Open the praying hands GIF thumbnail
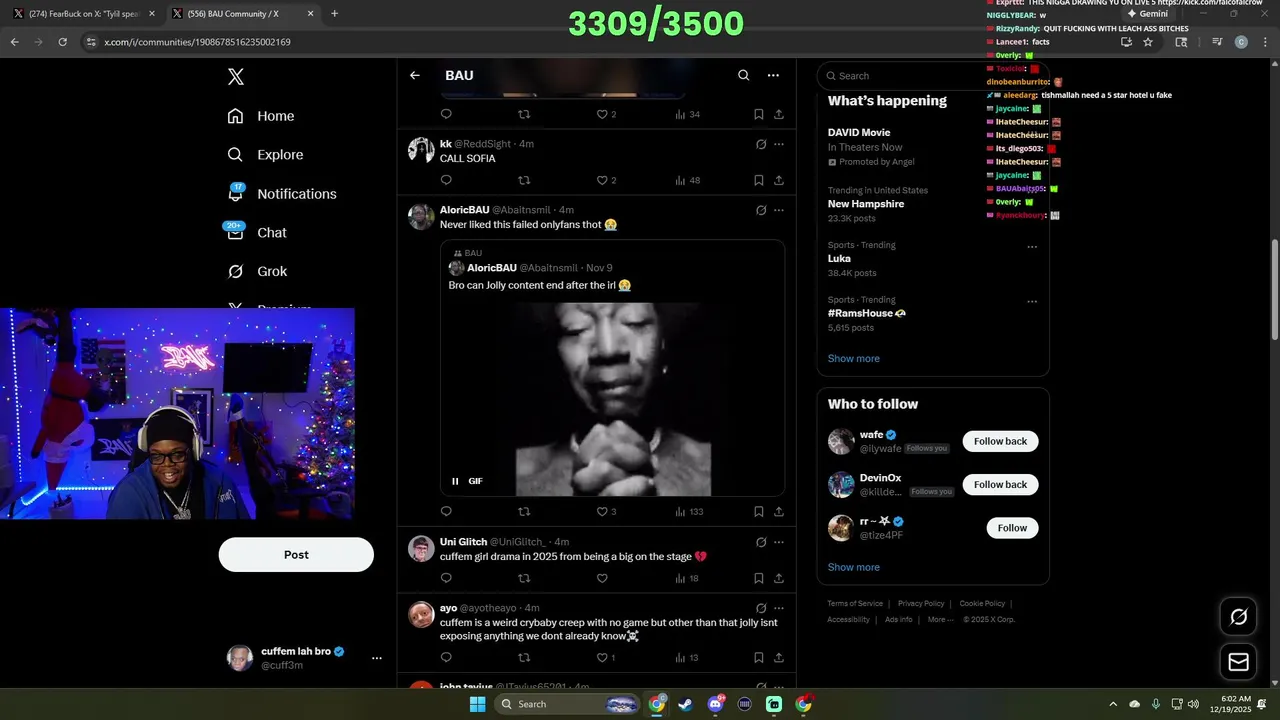The image size is (1280, 720). (x=613, y=399)
